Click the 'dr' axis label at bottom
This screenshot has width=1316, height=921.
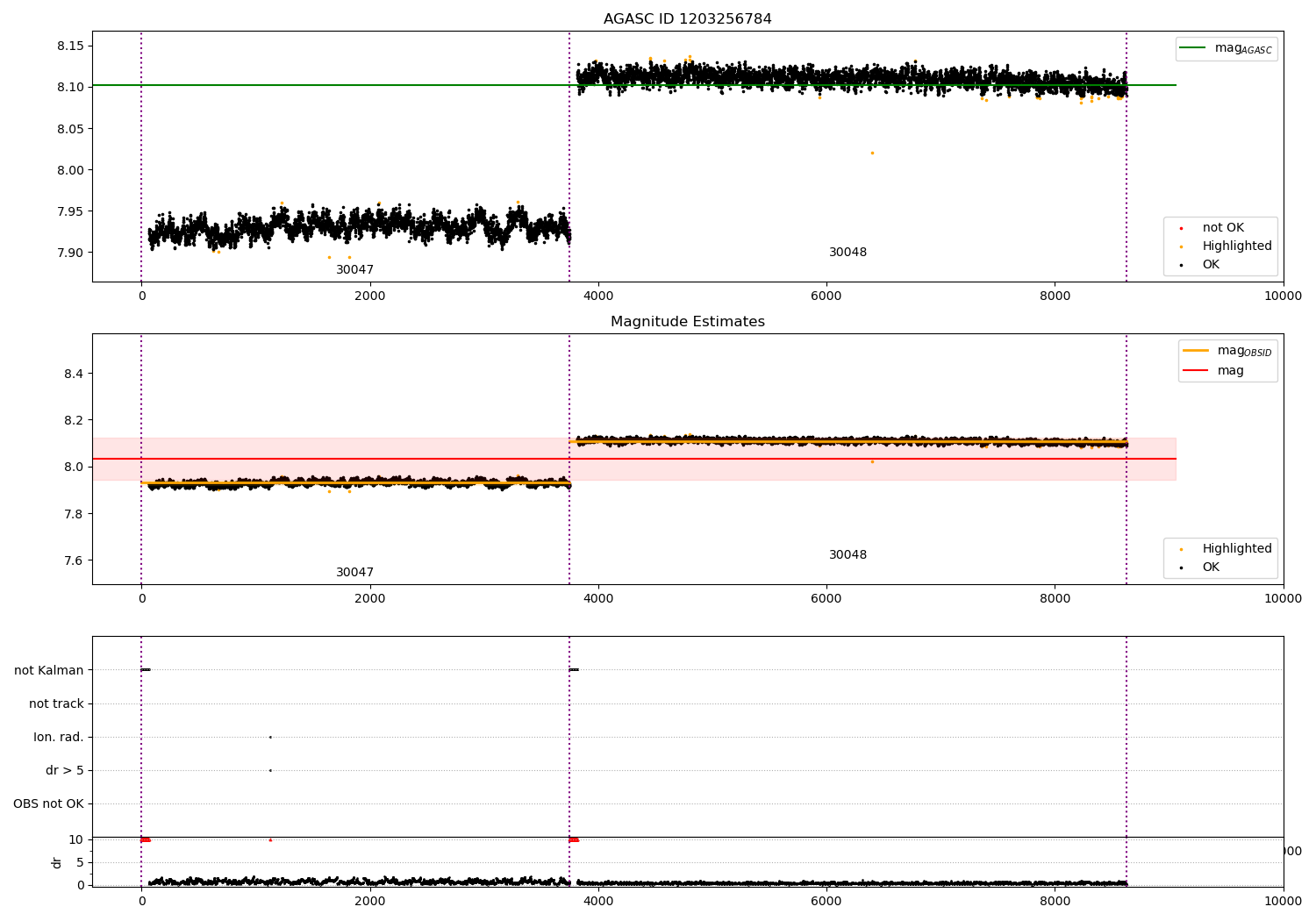(57, 862)
